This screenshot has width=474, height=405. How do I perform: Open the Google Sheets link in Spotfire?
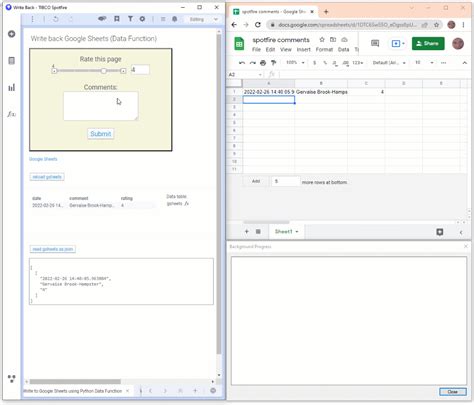click(x=43, y=159)
